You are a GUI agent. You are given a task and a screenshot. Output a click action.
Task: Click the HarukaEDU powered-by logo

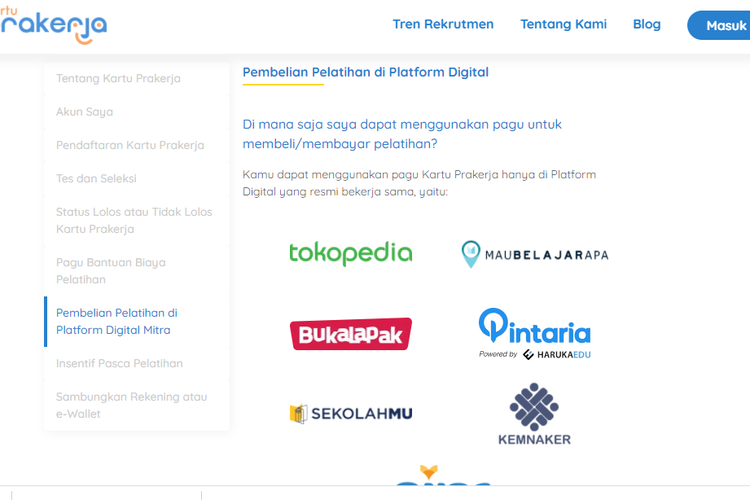(x=557, y=355)
